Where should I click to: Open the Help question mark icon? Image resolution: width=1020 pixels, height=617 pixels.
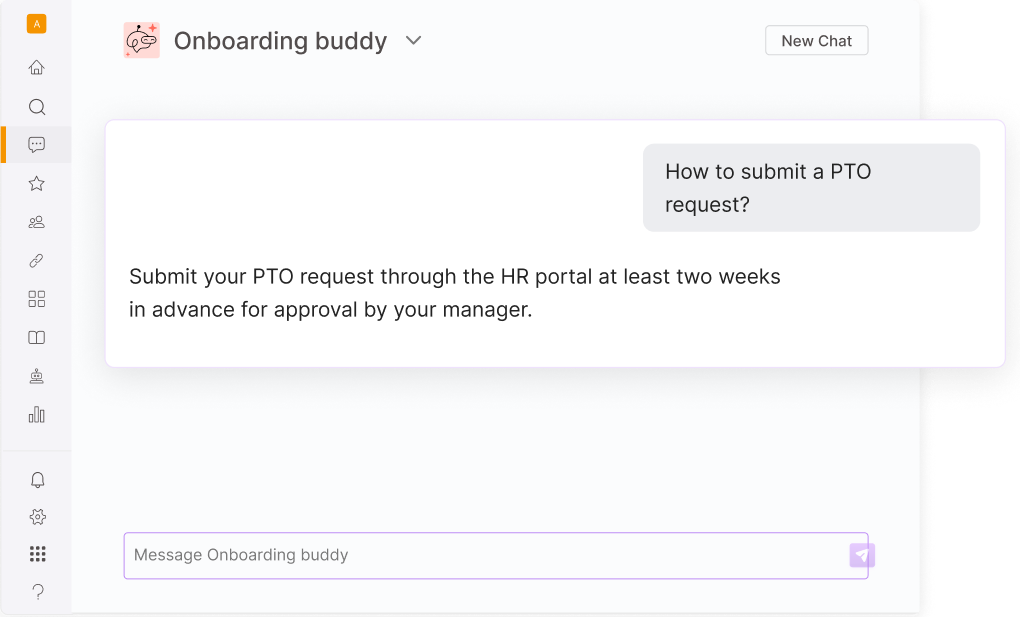pyautogui.click(x=38, y=592)
